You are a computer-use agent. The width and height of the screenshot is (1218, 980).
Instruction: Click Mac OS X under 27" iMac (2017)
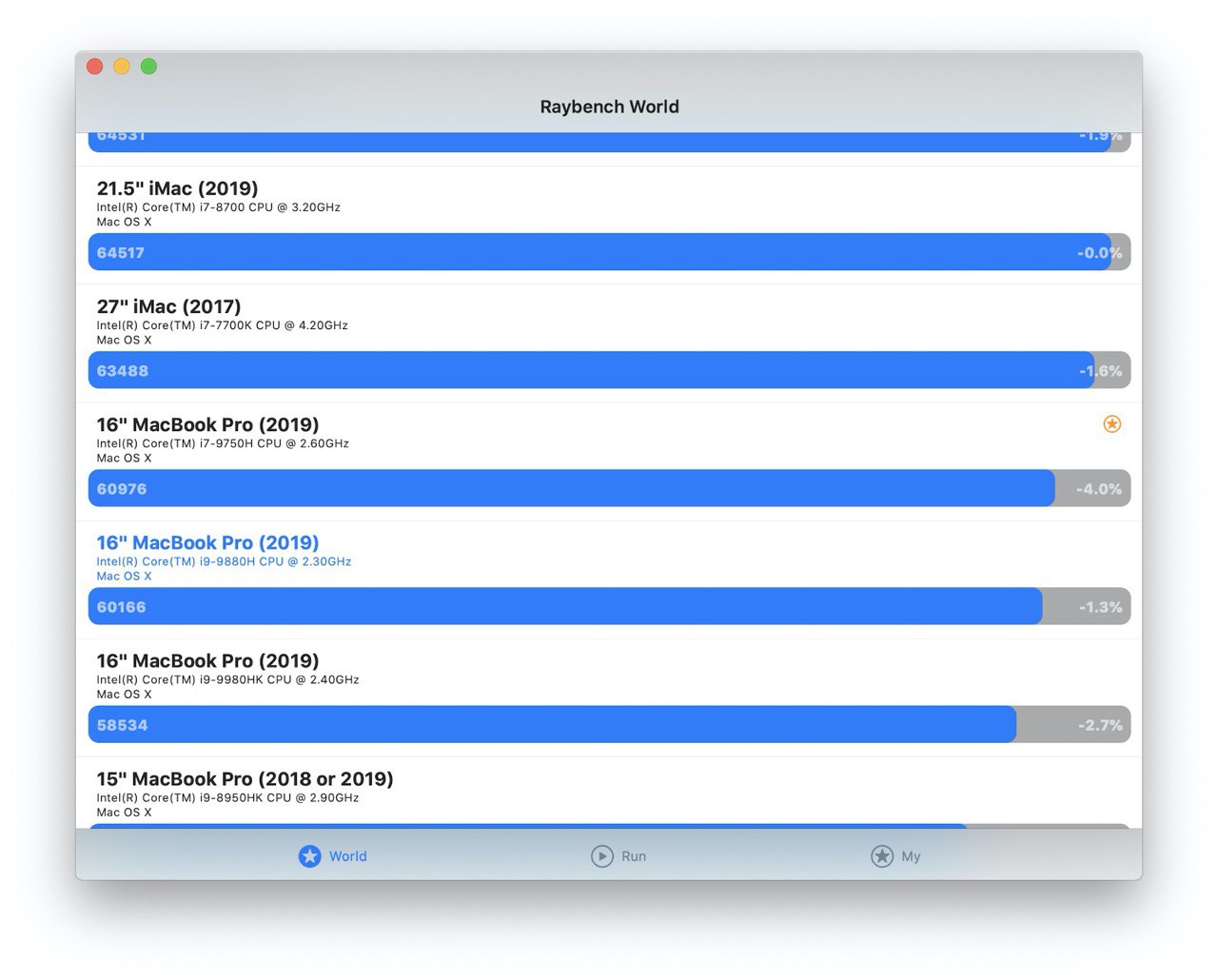(124, 340)
